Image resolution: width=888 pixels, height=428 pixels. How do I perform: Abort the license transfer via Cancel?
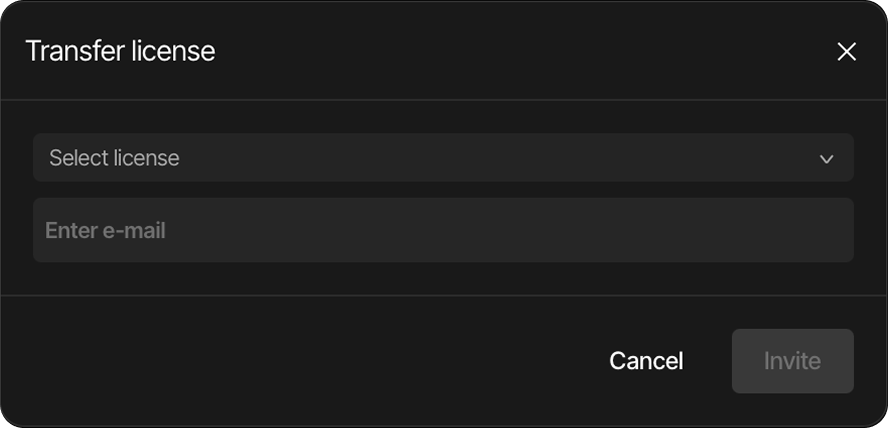pyautogui.click(x=646, y=361)
